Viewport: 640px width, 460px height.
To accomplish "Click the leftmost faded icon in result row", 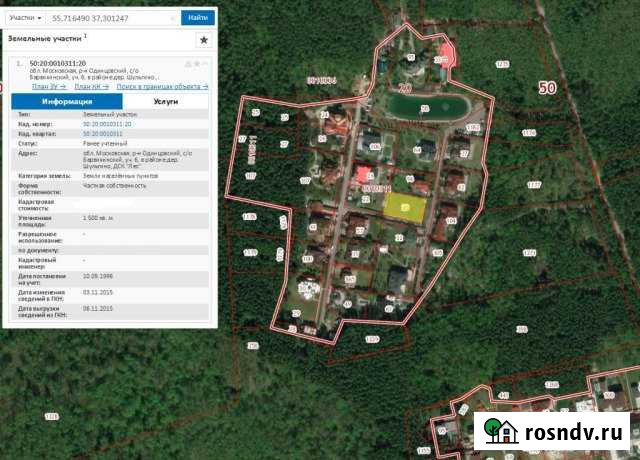I will click(188, 64).
